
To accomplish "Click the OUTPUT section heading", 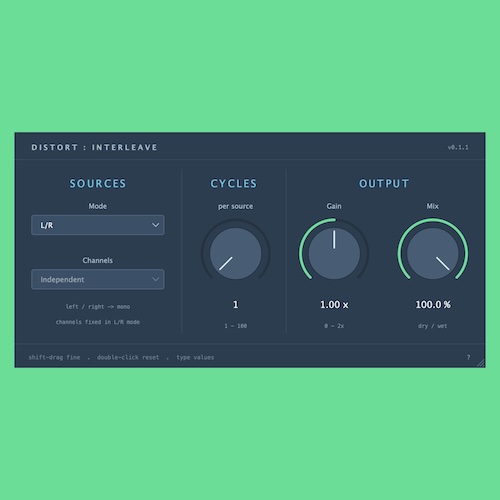I will point(384,184).
